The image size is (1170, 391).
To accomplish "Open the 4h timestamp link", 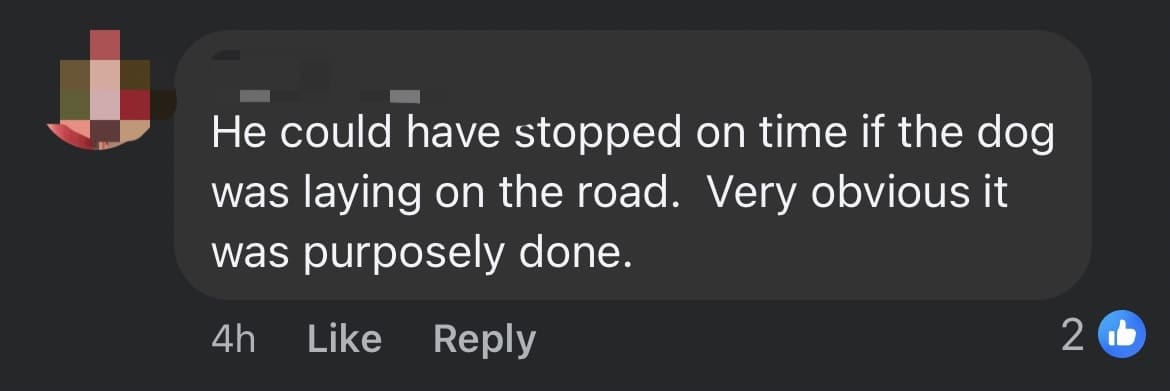I will 233,339.
